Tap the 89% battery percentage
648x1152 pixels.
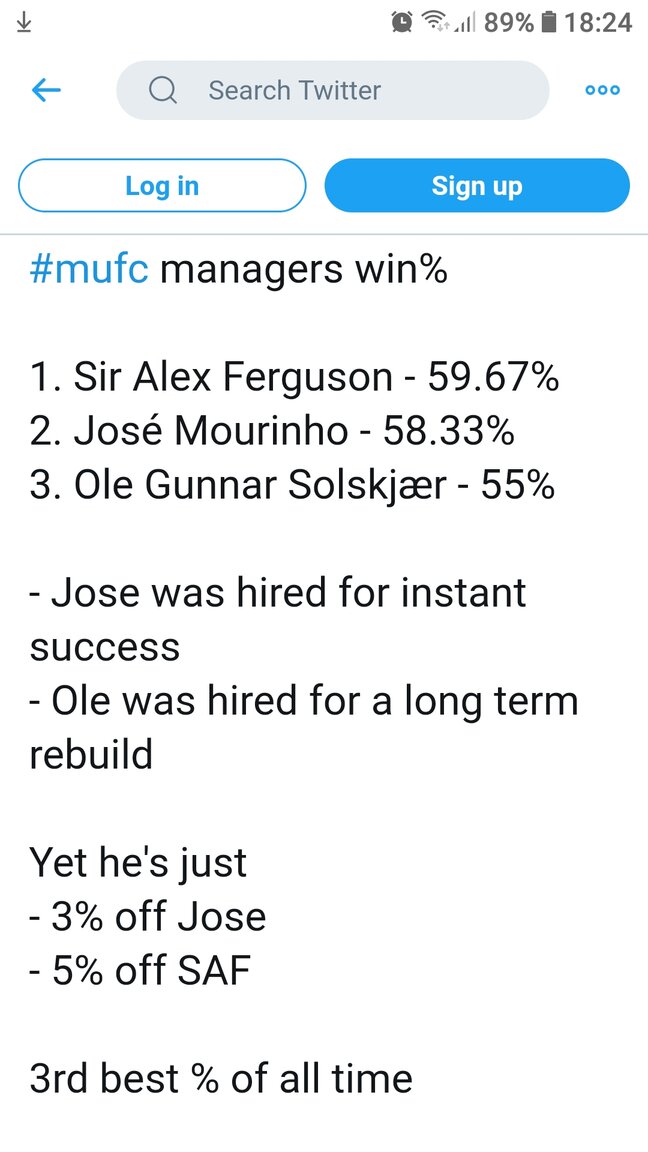509,21
